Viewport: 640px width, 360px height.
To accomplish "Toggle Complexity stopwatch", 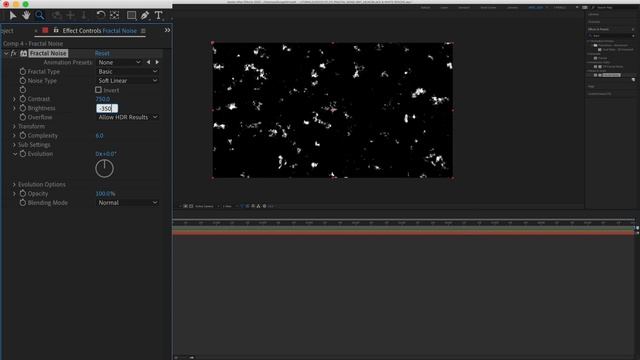I will click(23, 136).
